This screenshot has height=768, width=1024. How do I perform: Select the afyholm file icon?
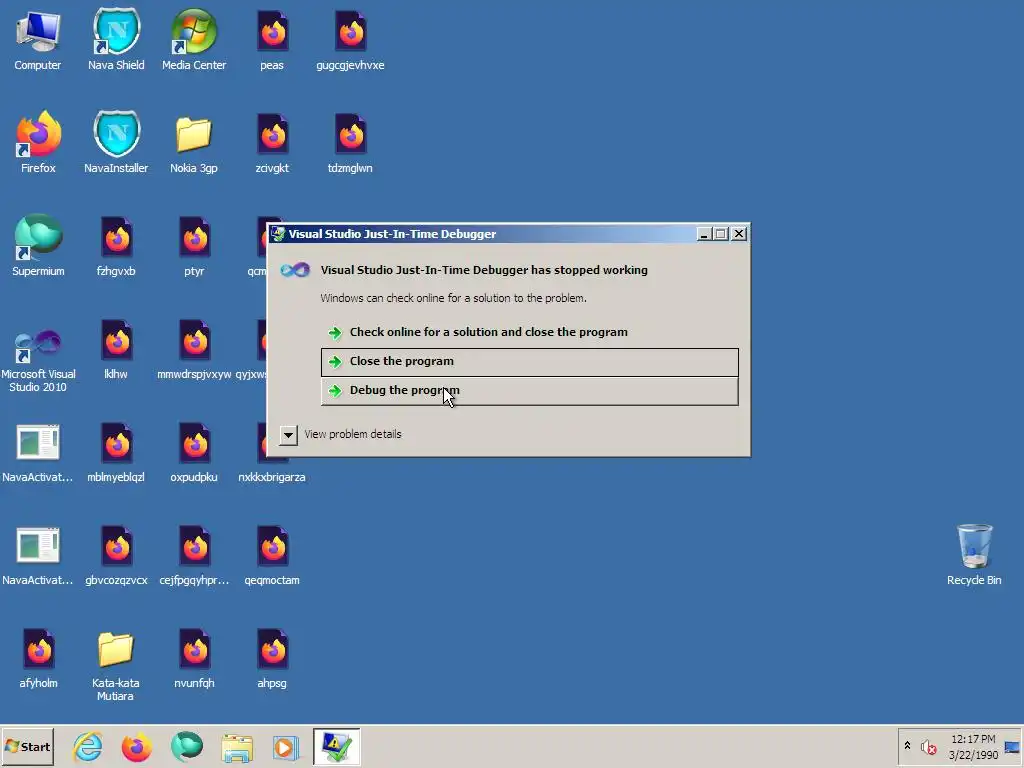point(38,660)
